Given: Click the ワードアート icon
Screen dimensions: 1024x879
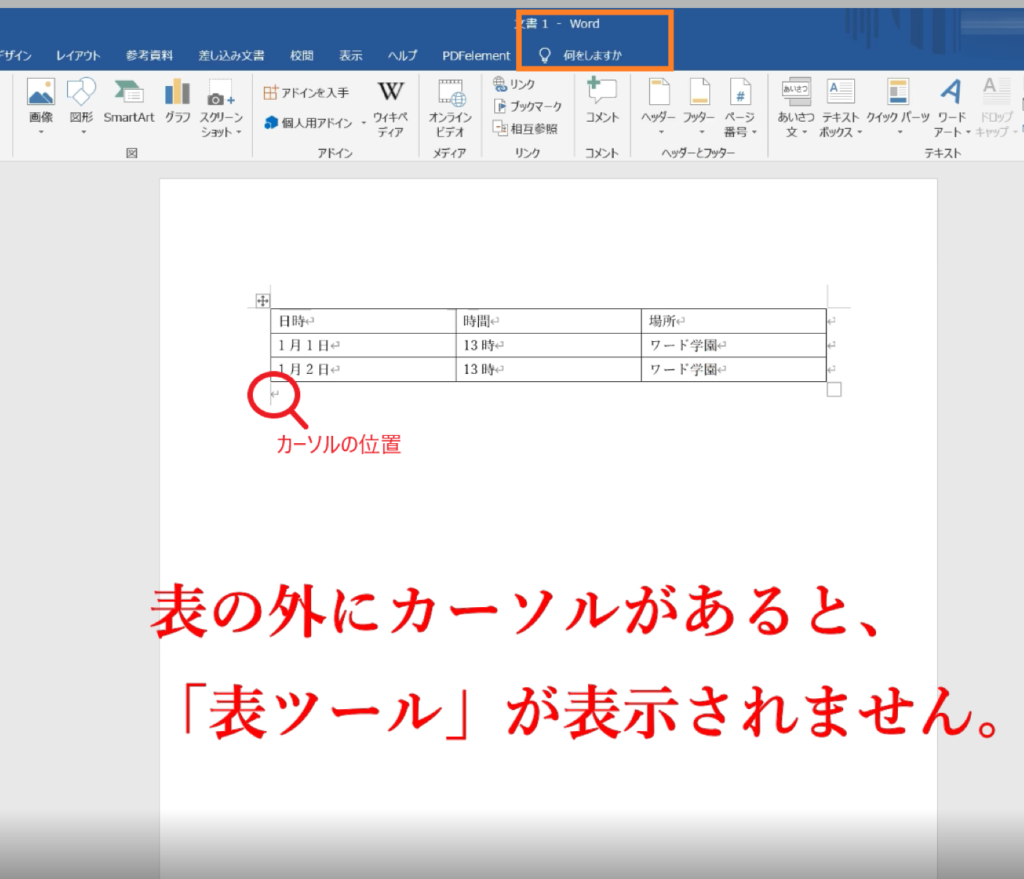Looking at the screenshot, I should [x=951, y=106].
